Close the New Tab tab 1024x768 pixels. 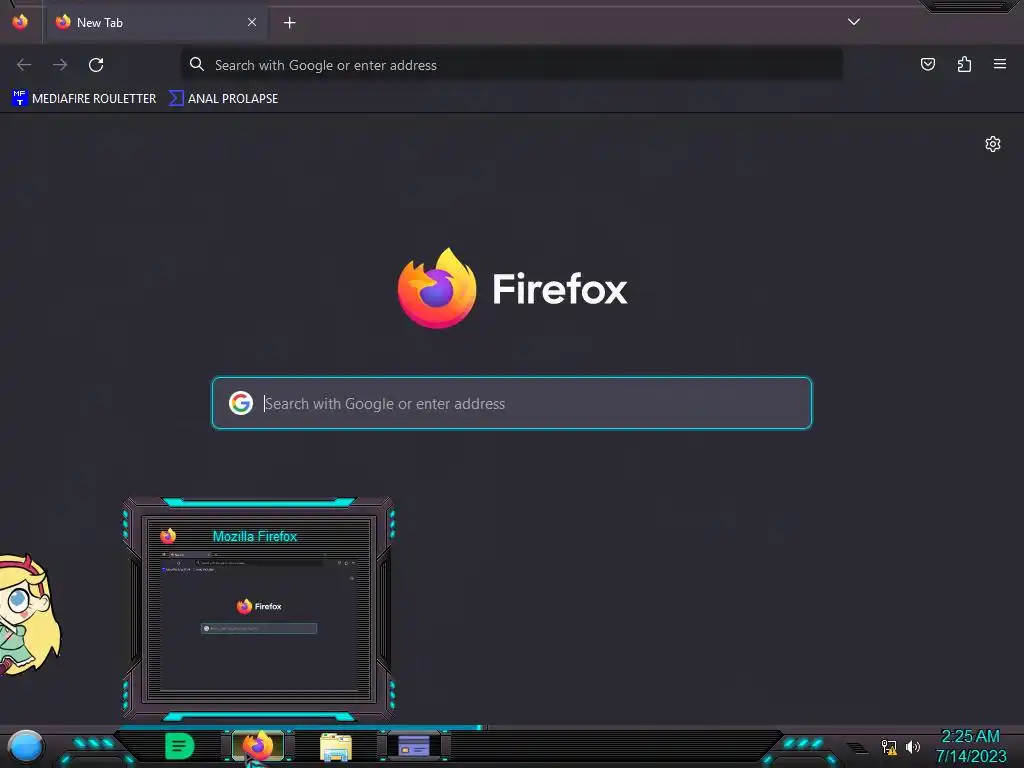point(252,22)
